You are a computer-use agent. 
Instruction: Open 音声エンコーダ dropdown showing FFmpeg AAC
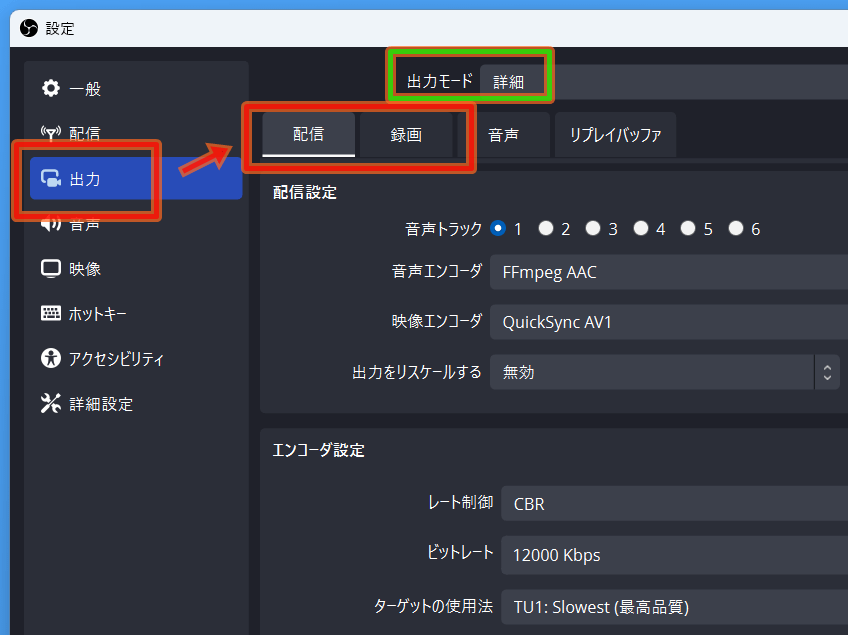pos(669,272)
